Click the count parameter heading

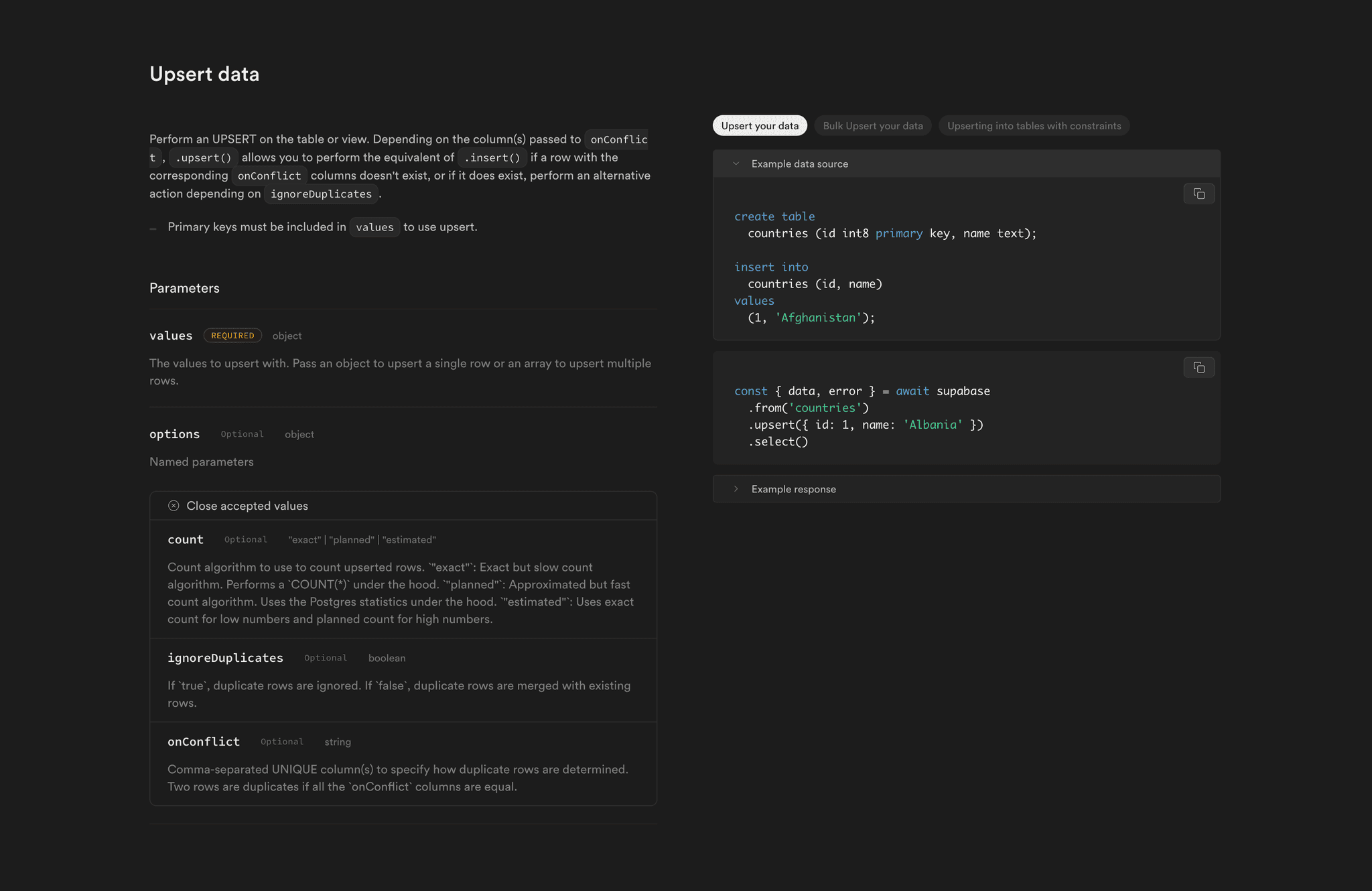tap(186, 539)
